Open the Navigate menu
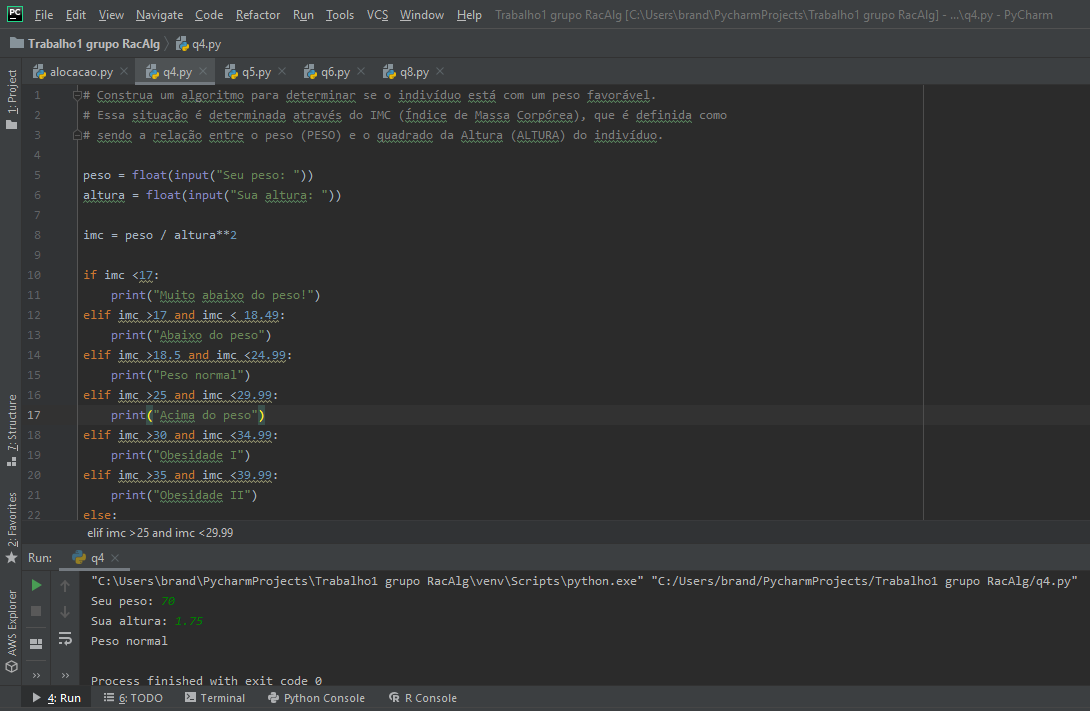 159,15
